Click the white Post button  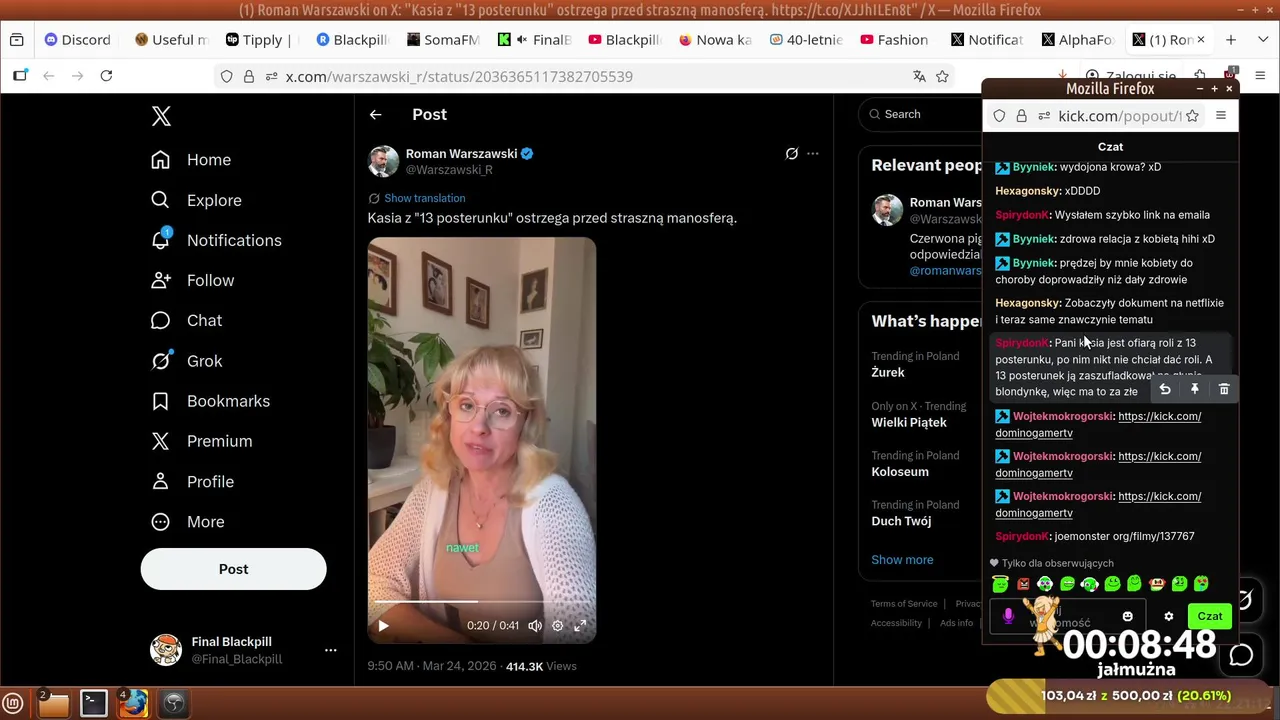pos(233,569)
